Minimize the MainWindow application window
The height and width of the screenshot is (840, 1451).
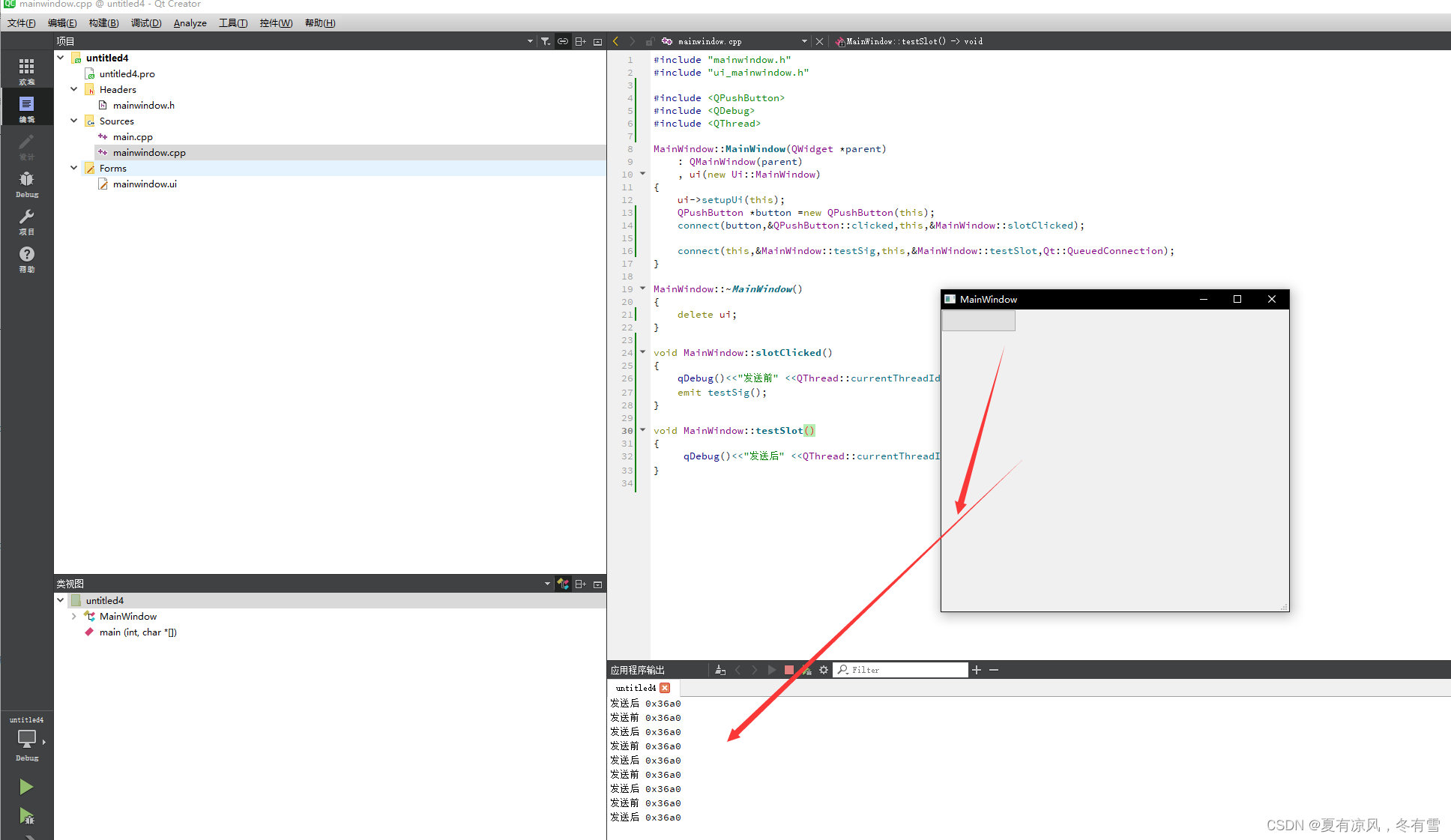click(1204, 299)
